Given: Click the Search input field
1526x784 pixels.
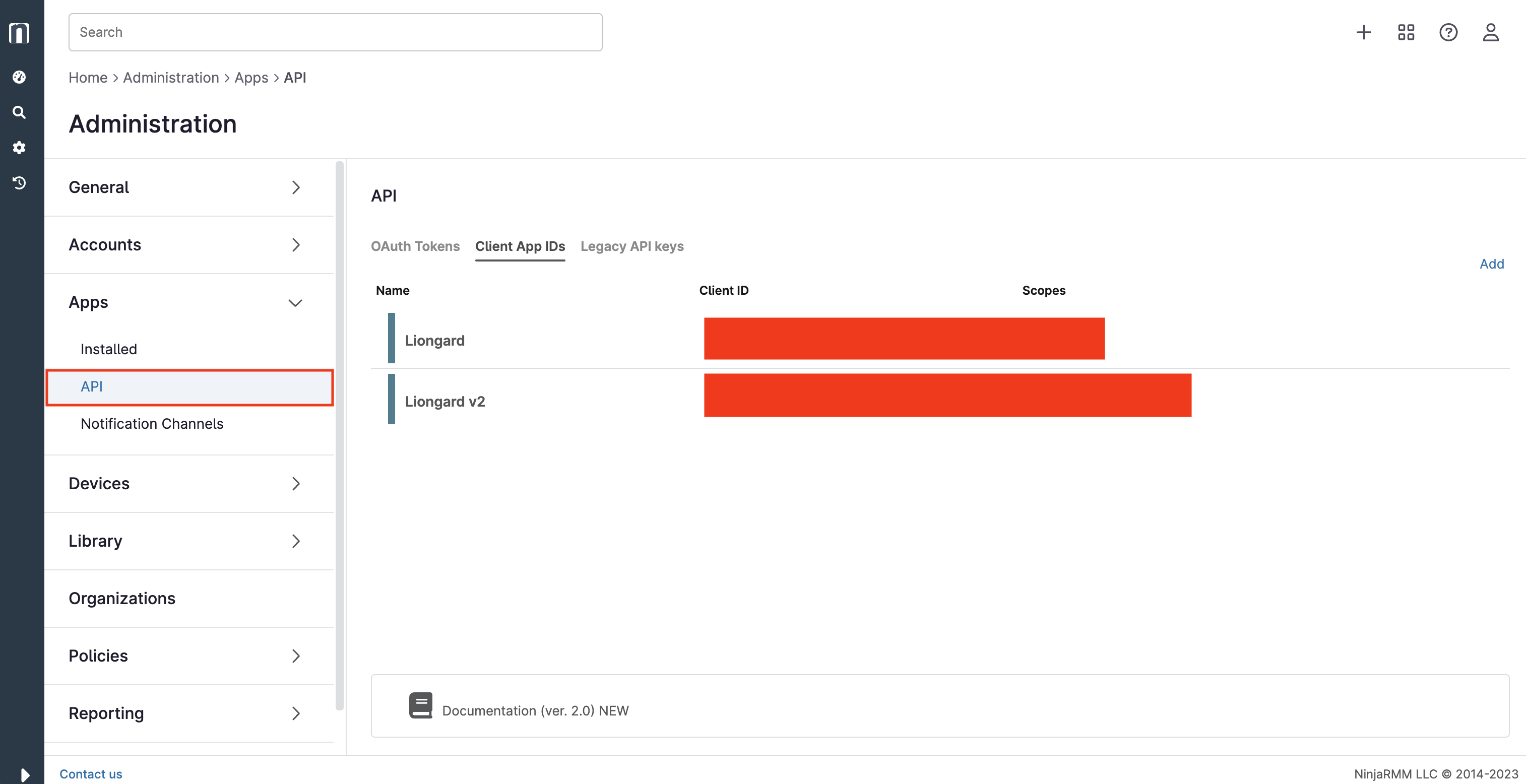Looking at the screenshot, I should click(335, 32).
